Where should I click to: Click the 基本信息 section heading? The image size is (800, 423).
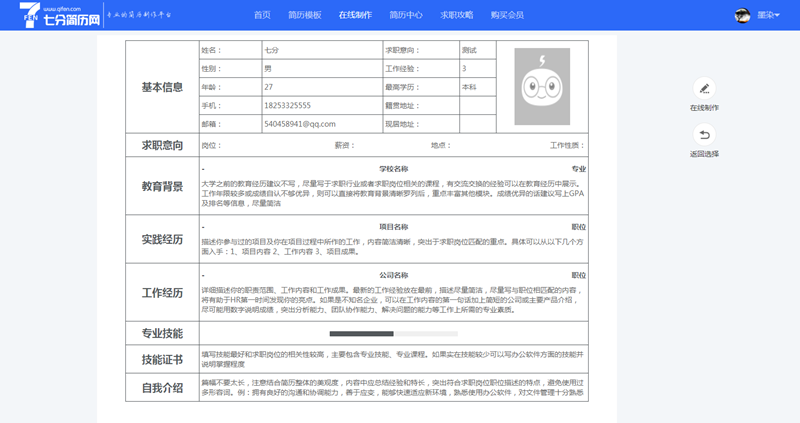pyautogui.click(x=162, y=87)
